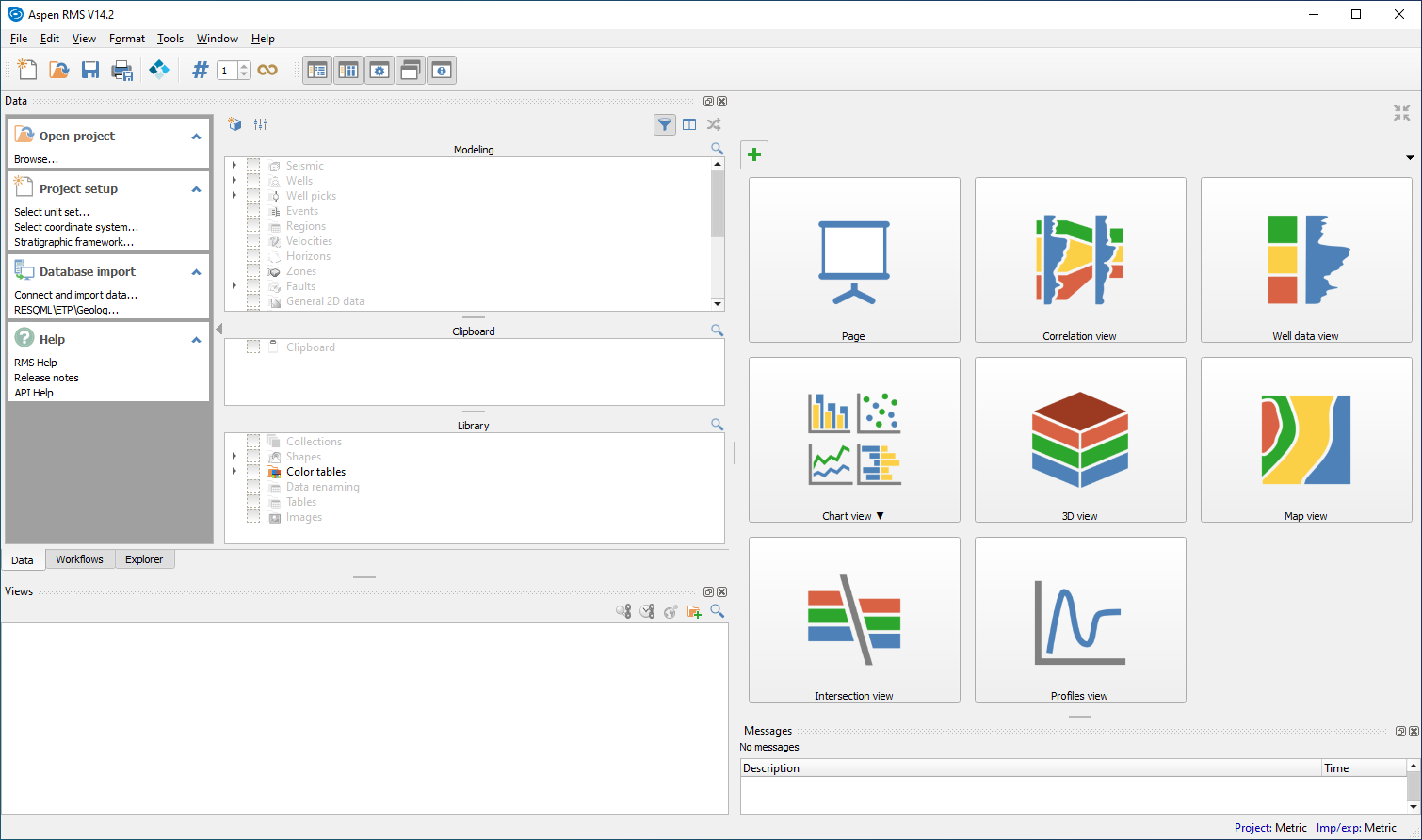The image size is (1422, 840).
Task: Check the box next to Collections
Action: tap(253, 442)
